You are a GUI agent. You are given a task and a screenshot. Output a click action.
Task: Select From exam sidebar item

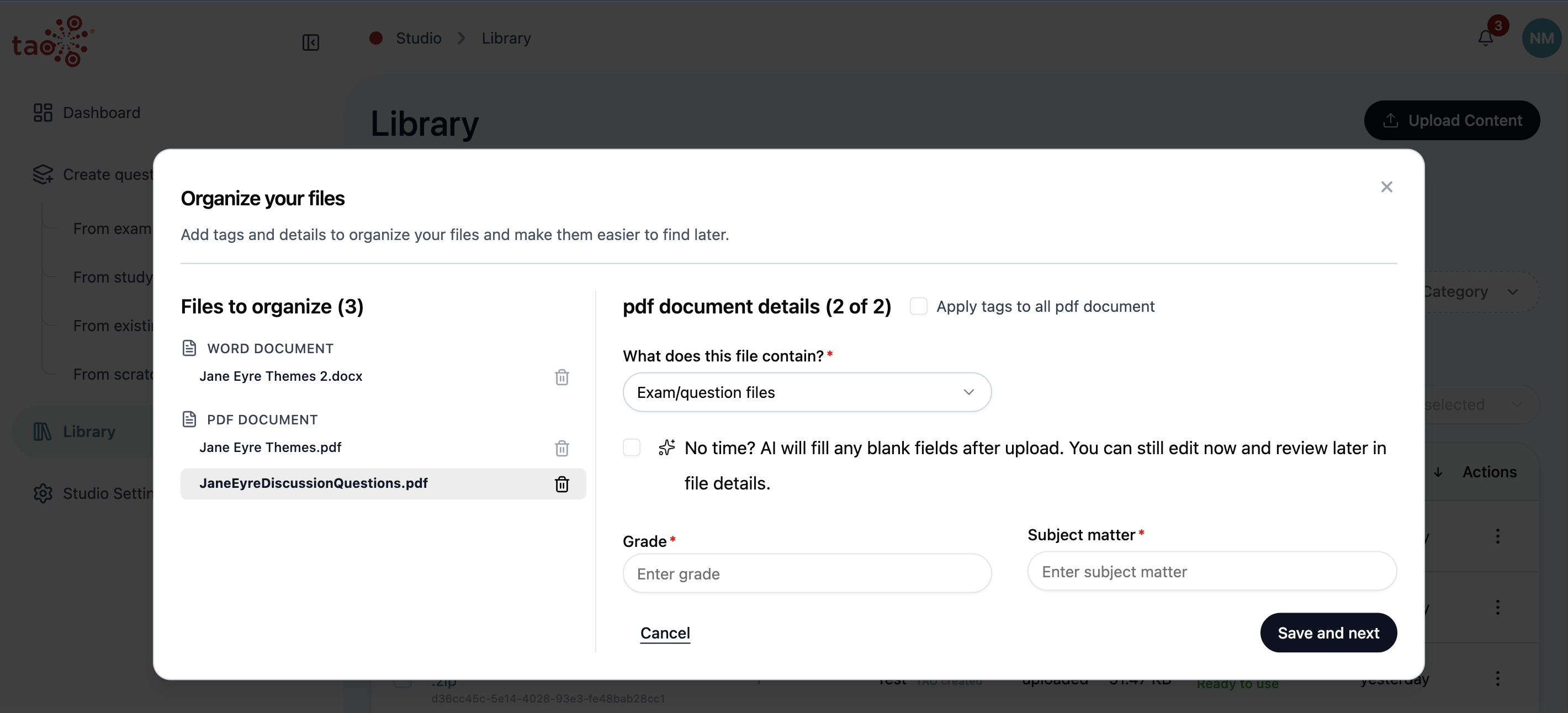112,228
